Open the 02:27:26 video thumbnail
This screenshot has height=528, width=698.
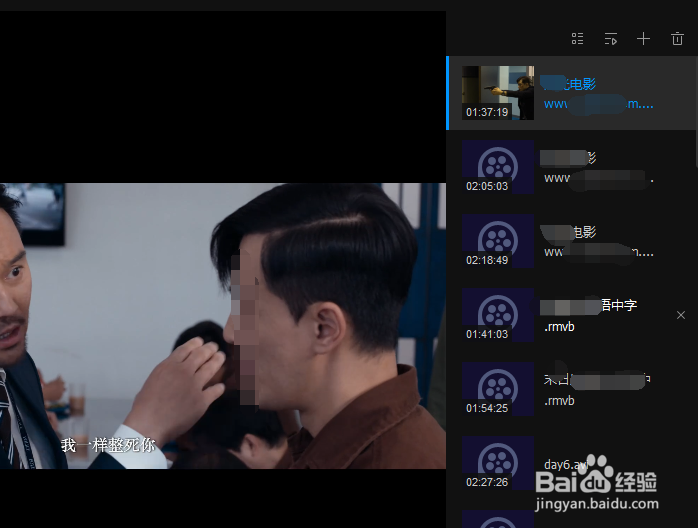(498, 463)
